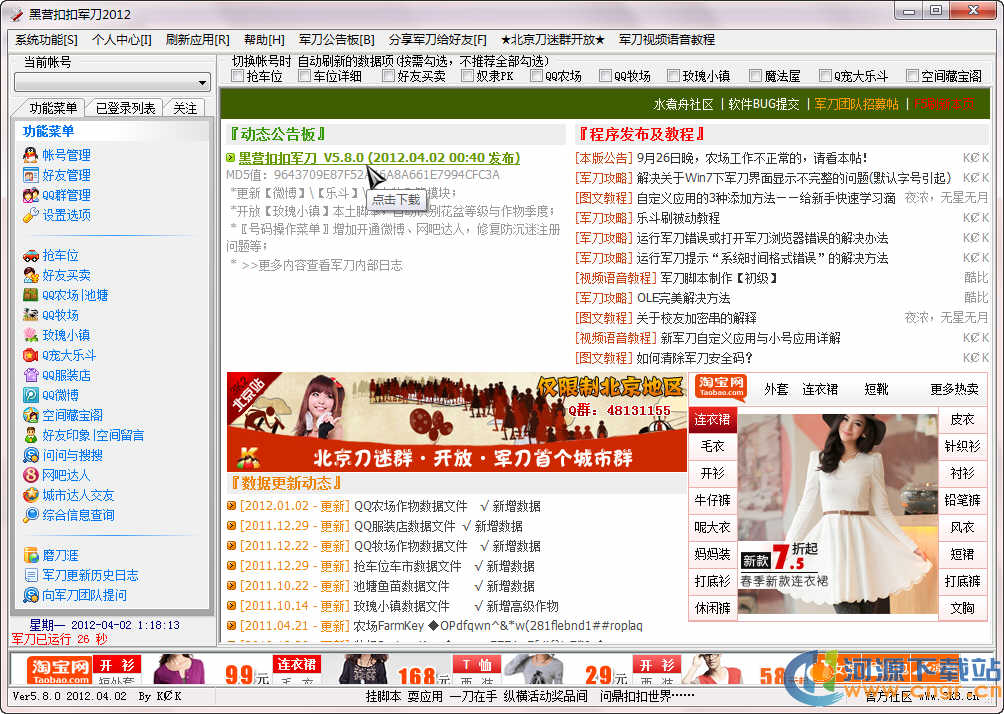Click the QQ微博 icon
Screen dimensions: 1004x714
pos(31,394)
